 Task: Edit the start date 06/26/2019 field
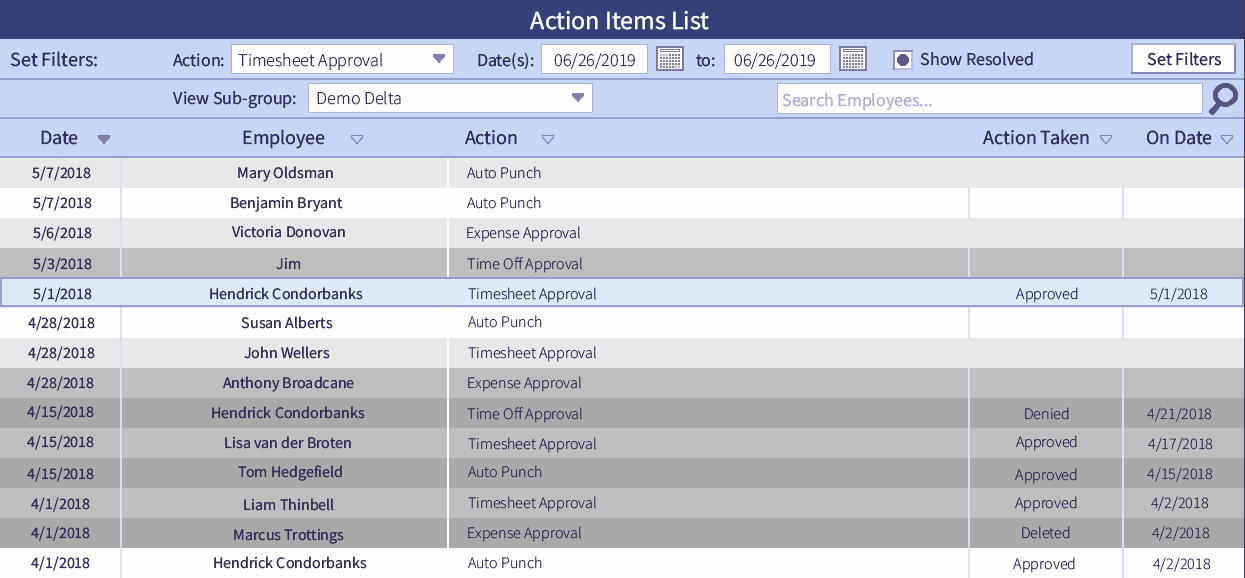coord(594,58)
